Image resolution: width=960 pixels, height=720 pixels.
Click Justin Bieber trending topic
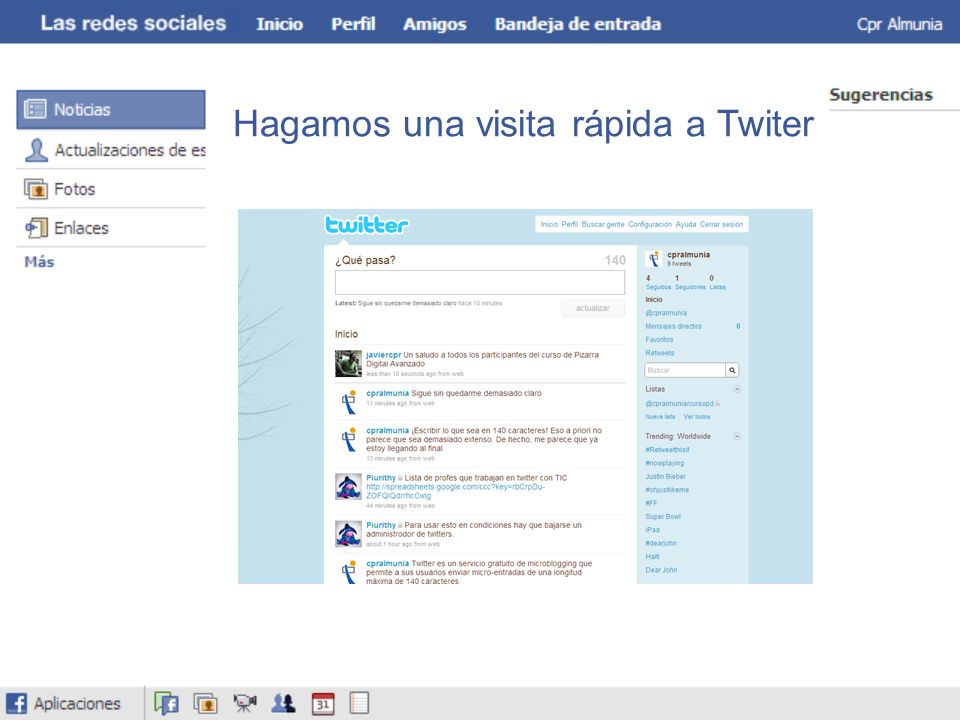coord(666,476)
